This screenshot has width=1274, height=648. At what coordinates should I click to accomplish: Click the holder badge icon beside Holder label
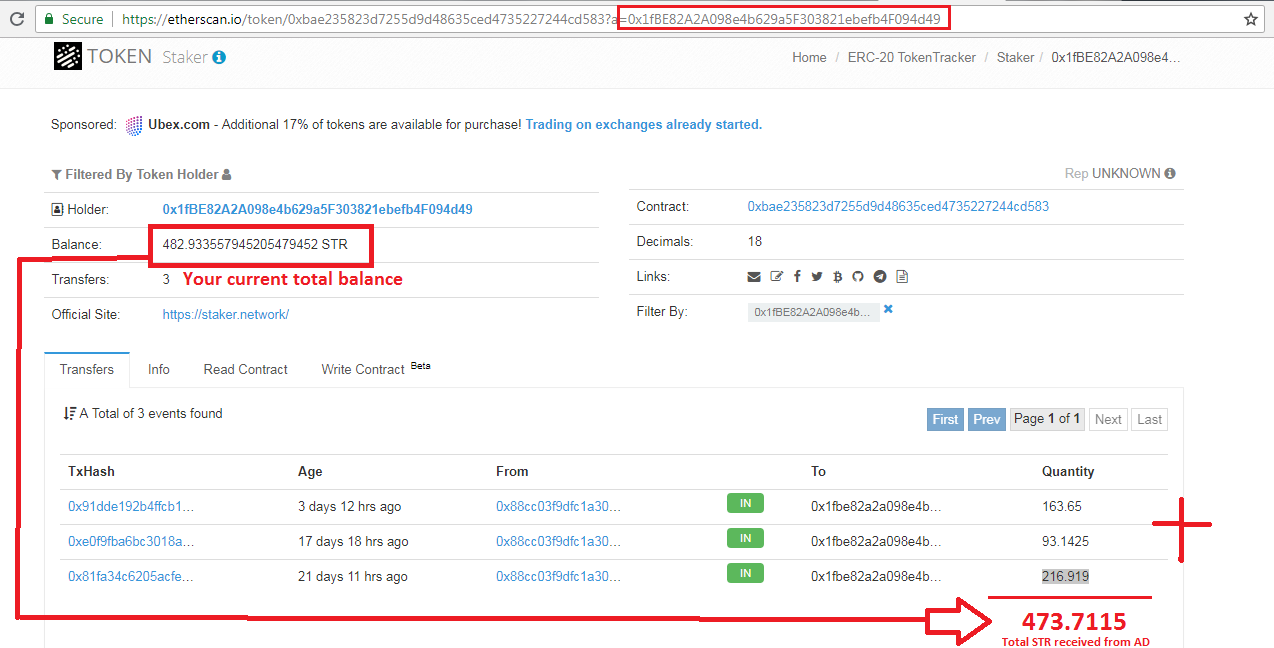pos(57,210)
